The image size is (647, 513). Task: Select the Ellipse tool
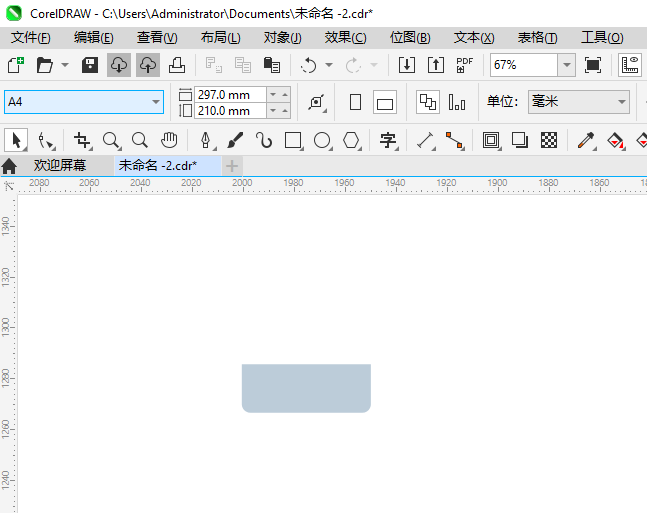[323, 140]
